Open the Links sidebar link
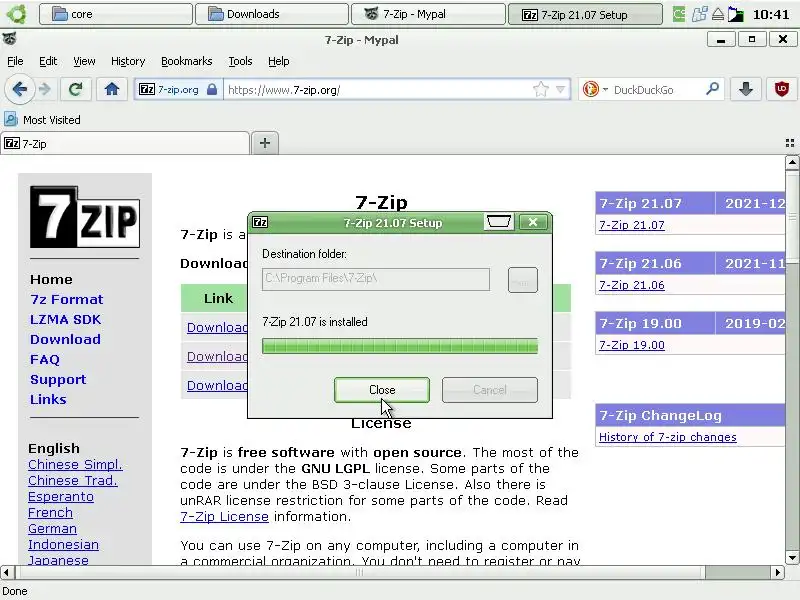The width and height of the screenshot is (800, 600). (48, 399)
